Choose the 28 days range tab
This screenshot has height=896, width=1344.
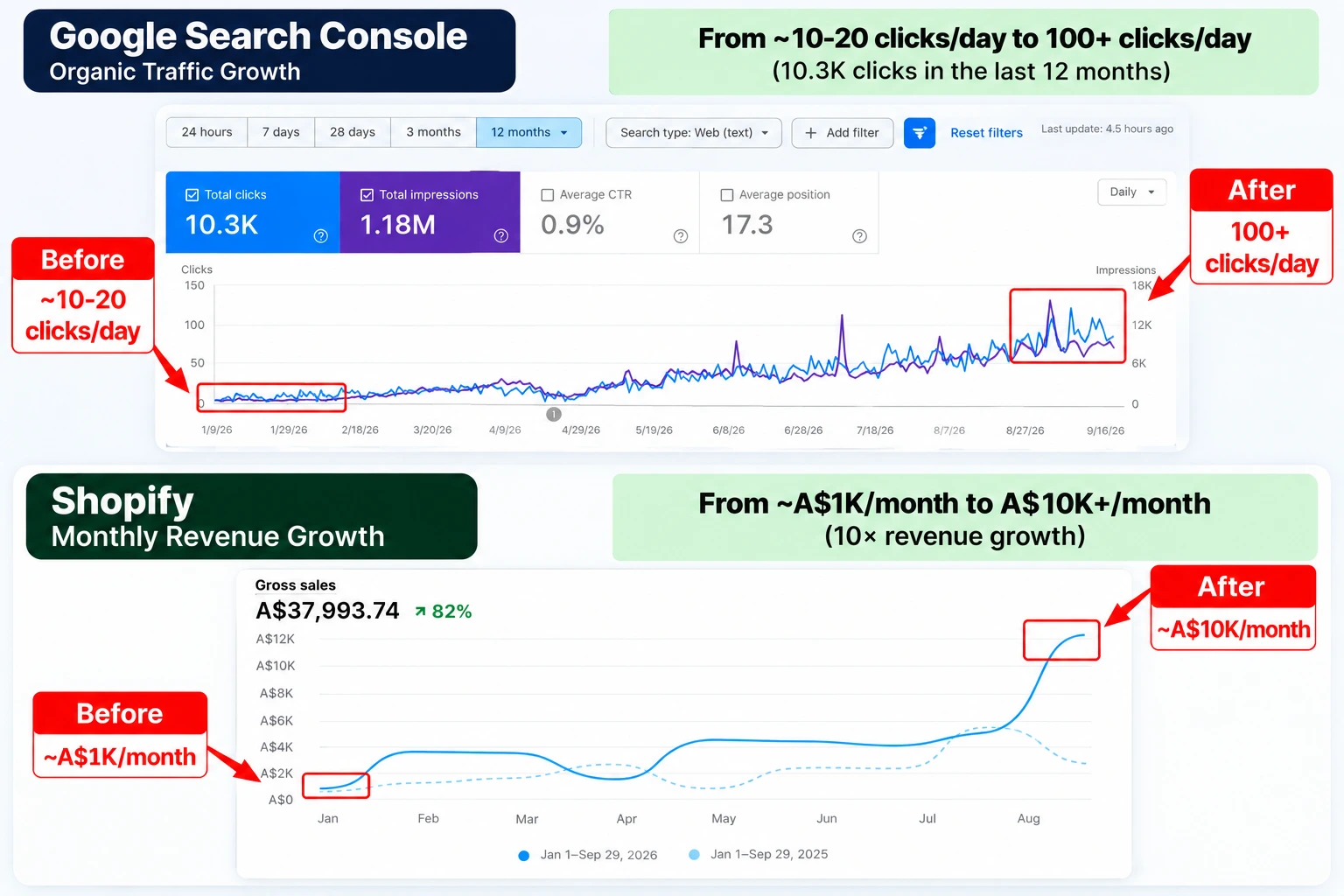353,132
